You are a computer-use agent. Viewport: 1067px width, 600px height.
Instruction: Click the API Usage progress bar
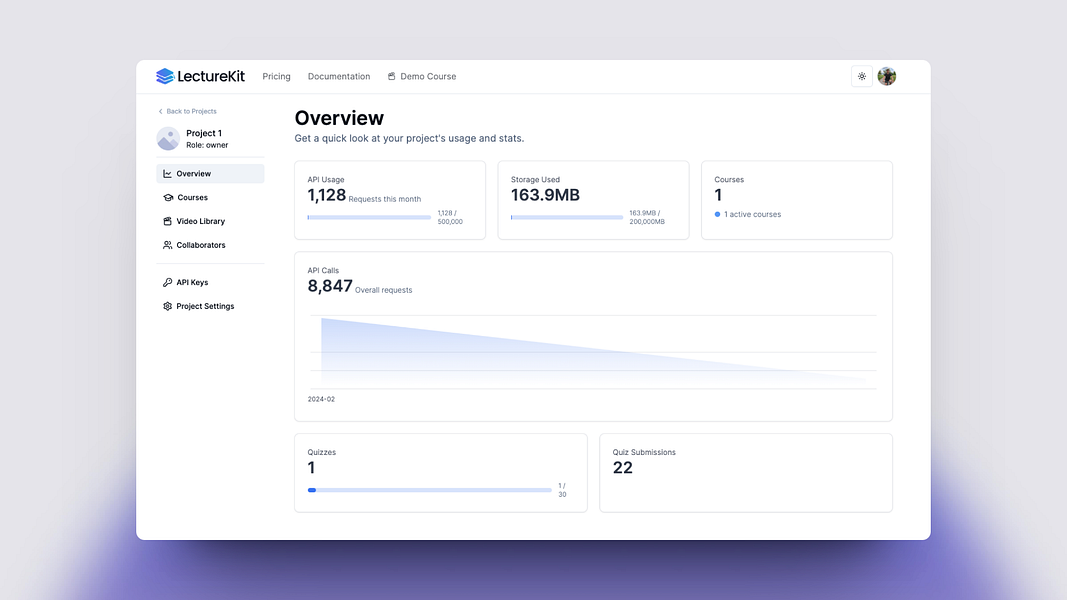[369, 218]
